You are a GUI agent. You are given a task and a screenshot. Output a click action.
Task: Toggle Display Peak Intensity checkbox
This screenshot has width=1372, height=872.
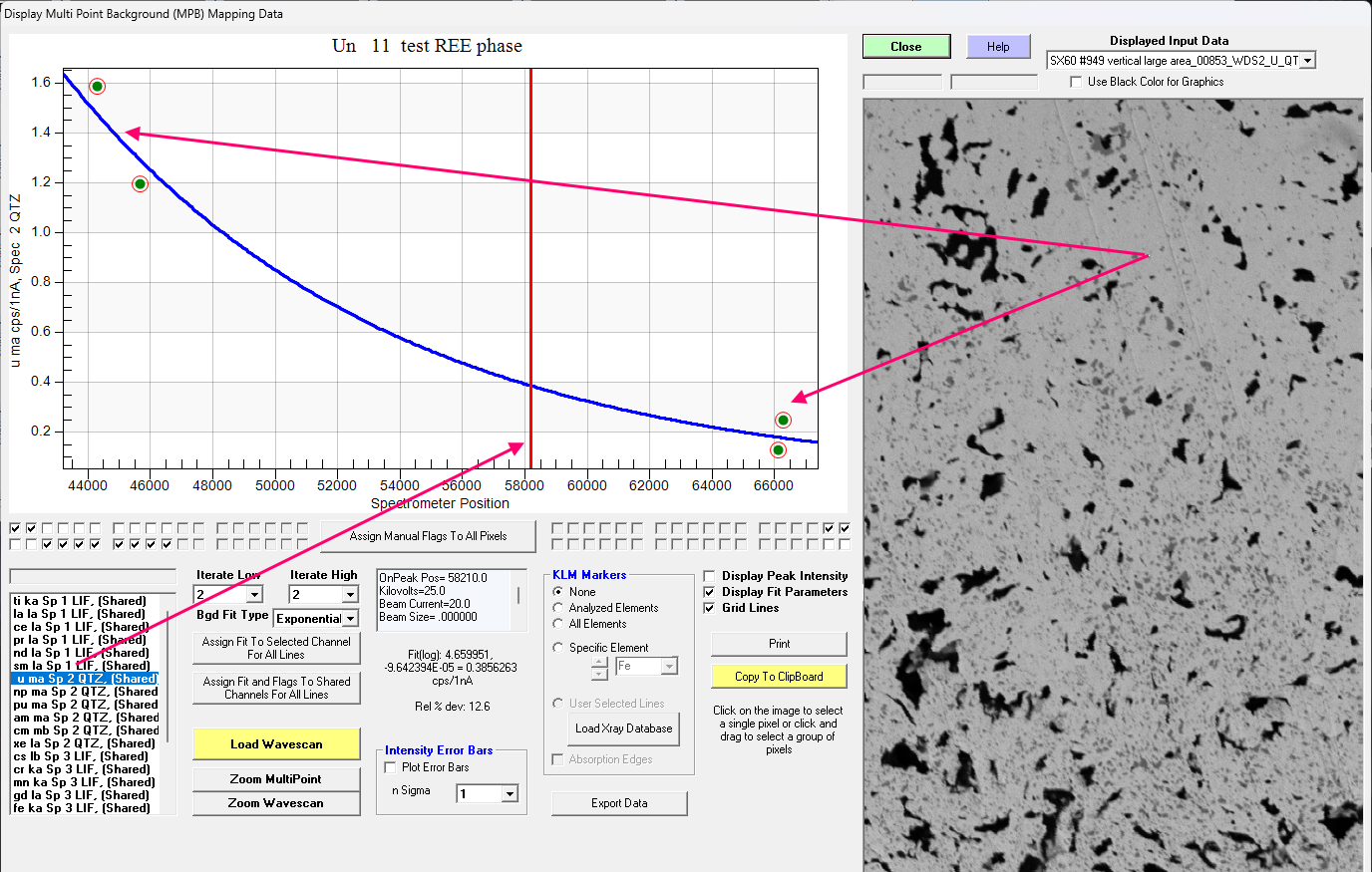709,576
